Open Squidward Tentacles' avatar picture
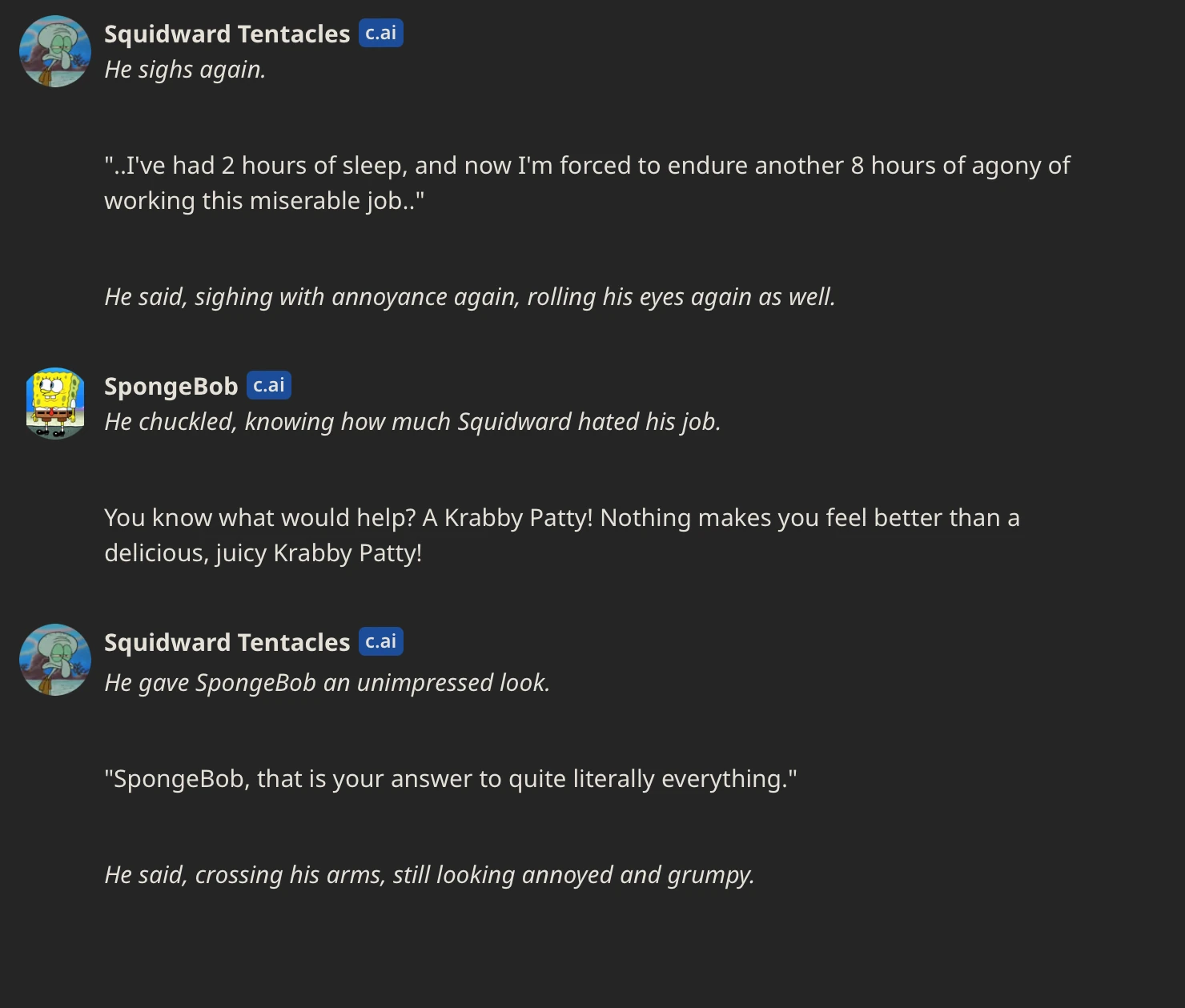The width and height of the screenshot is (1185, 1008). pyautogui.click(x=54, y=50)
